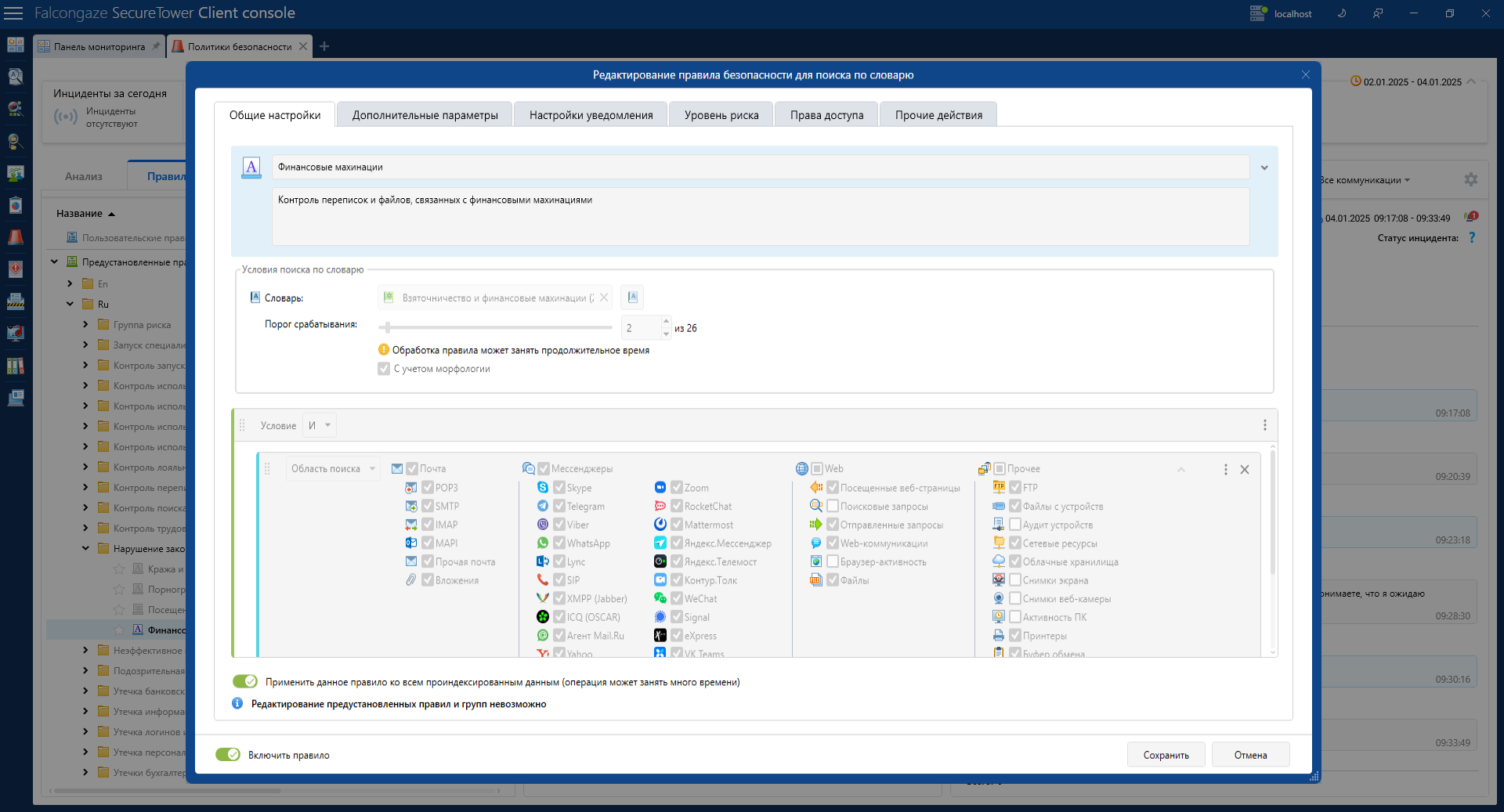Image resolution: width=1504 pixels, height=812 pixels.
Task: Click the settings gear icon on right panel
Action: coord(1470,179)
